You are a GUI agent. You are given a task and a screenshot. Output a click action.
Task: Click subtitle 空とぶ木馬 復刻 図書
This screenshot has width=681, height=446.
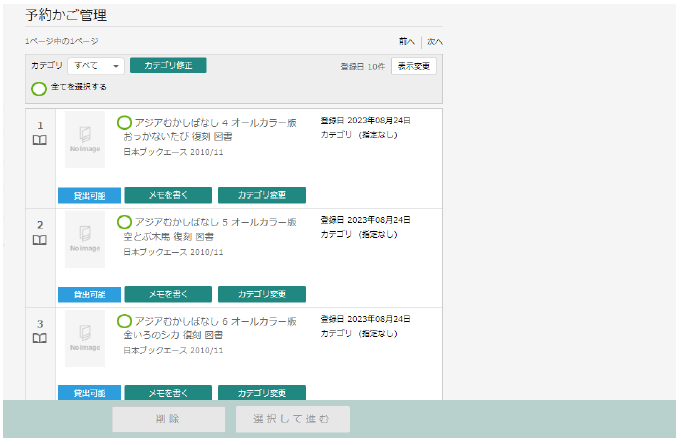(169, 237)
